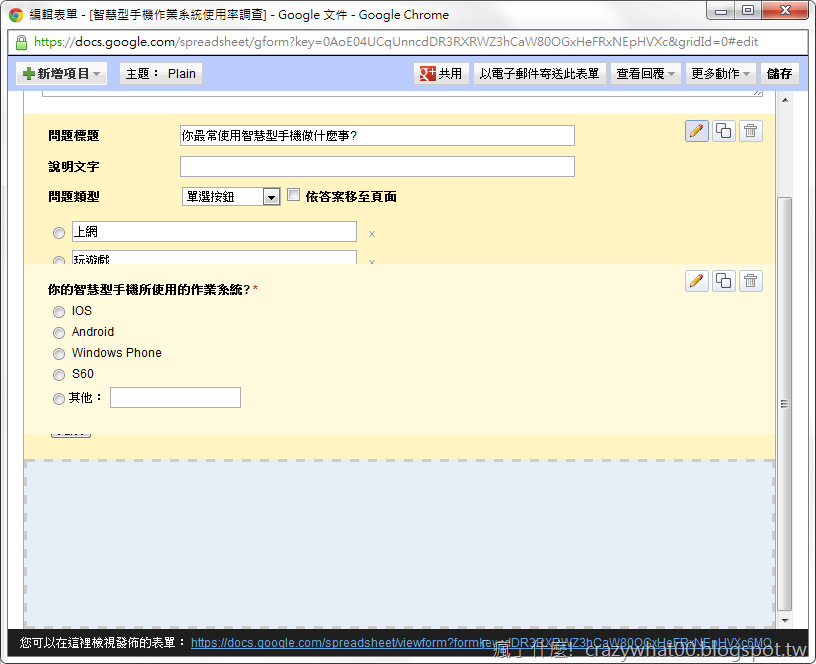Click the vertical scrollbar thumb
Image resolution: width=816 pixels, height=664 pixels.
tap(785, 404)
